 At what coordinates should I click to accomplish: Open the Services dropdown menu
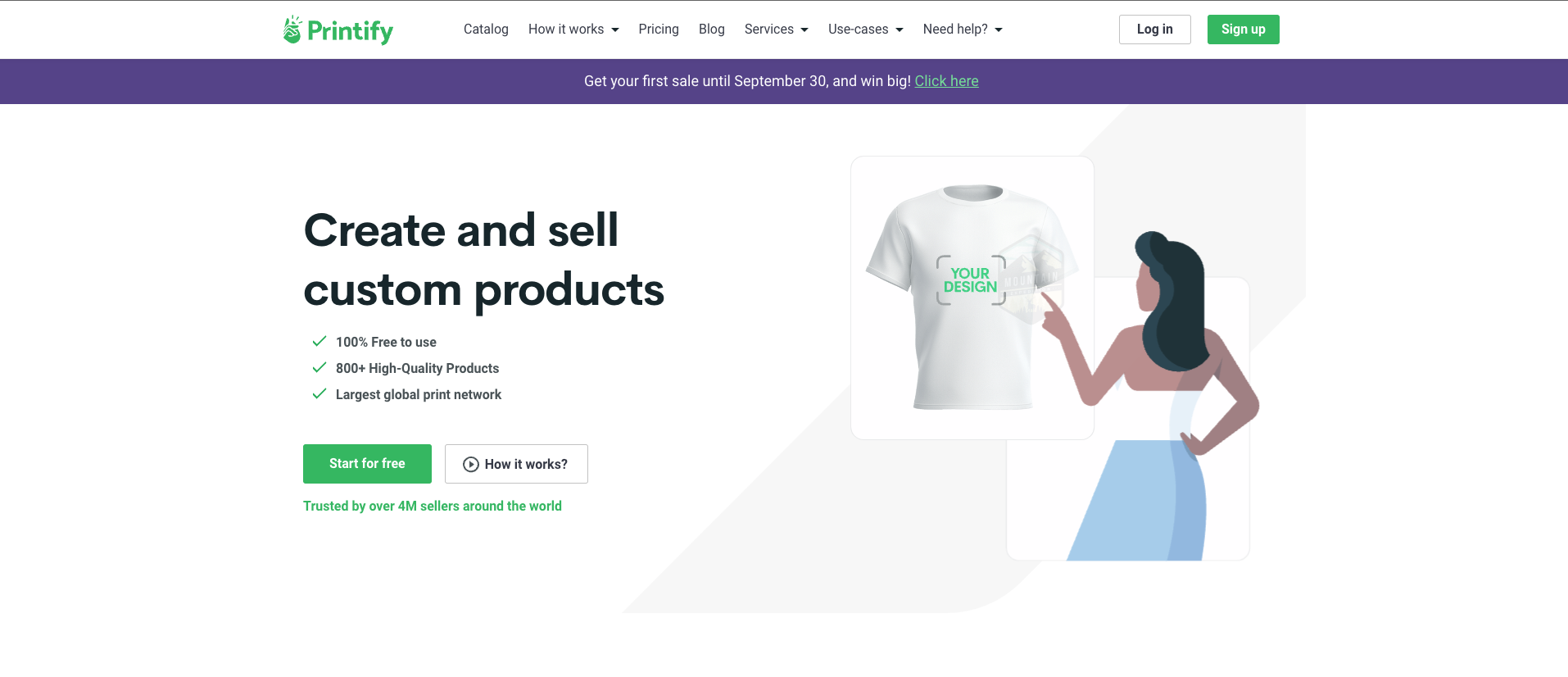click(x=776, y=30)
